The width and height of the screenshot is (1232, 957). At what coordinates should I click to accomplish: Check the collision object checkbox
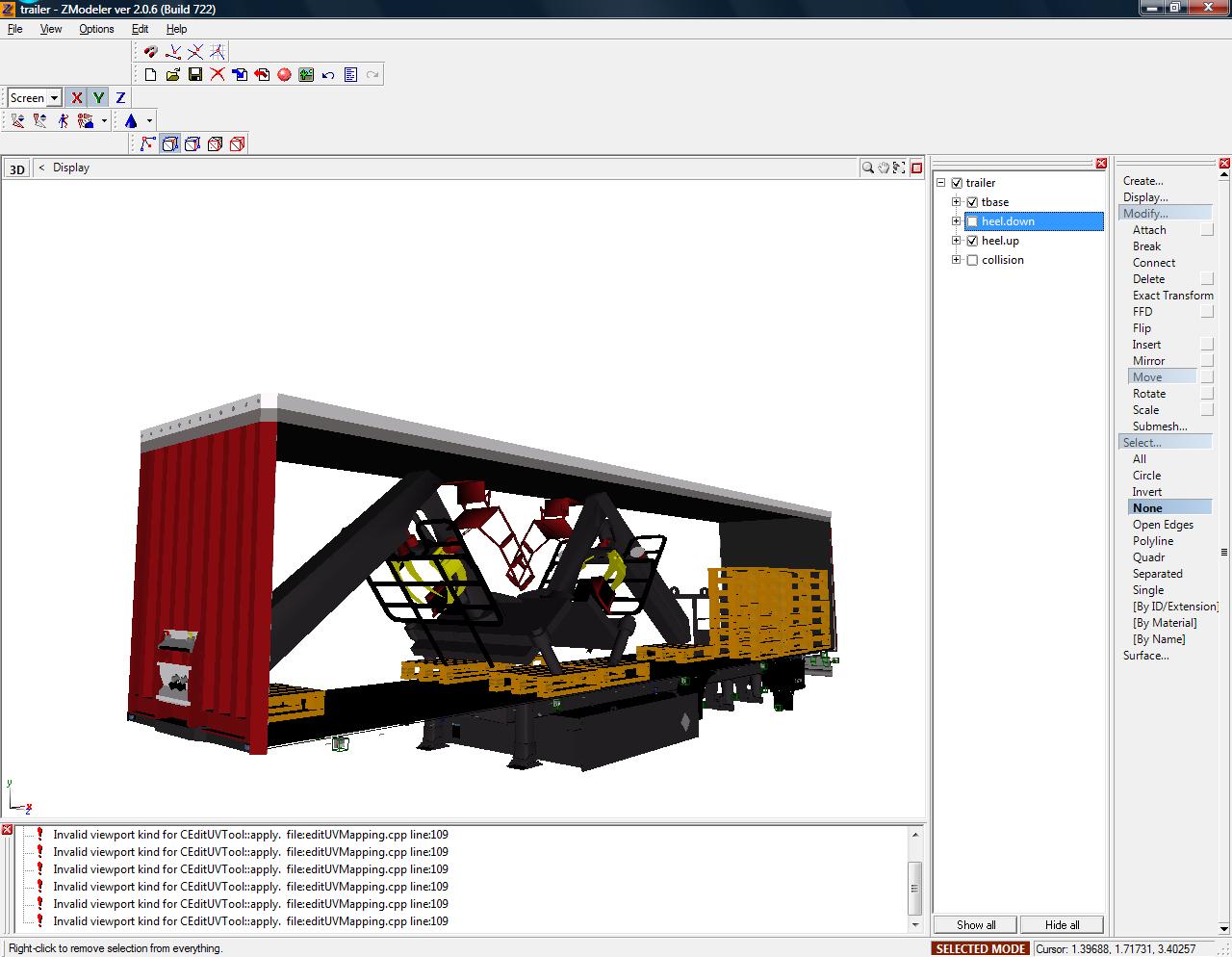click(x=972, y=261)
